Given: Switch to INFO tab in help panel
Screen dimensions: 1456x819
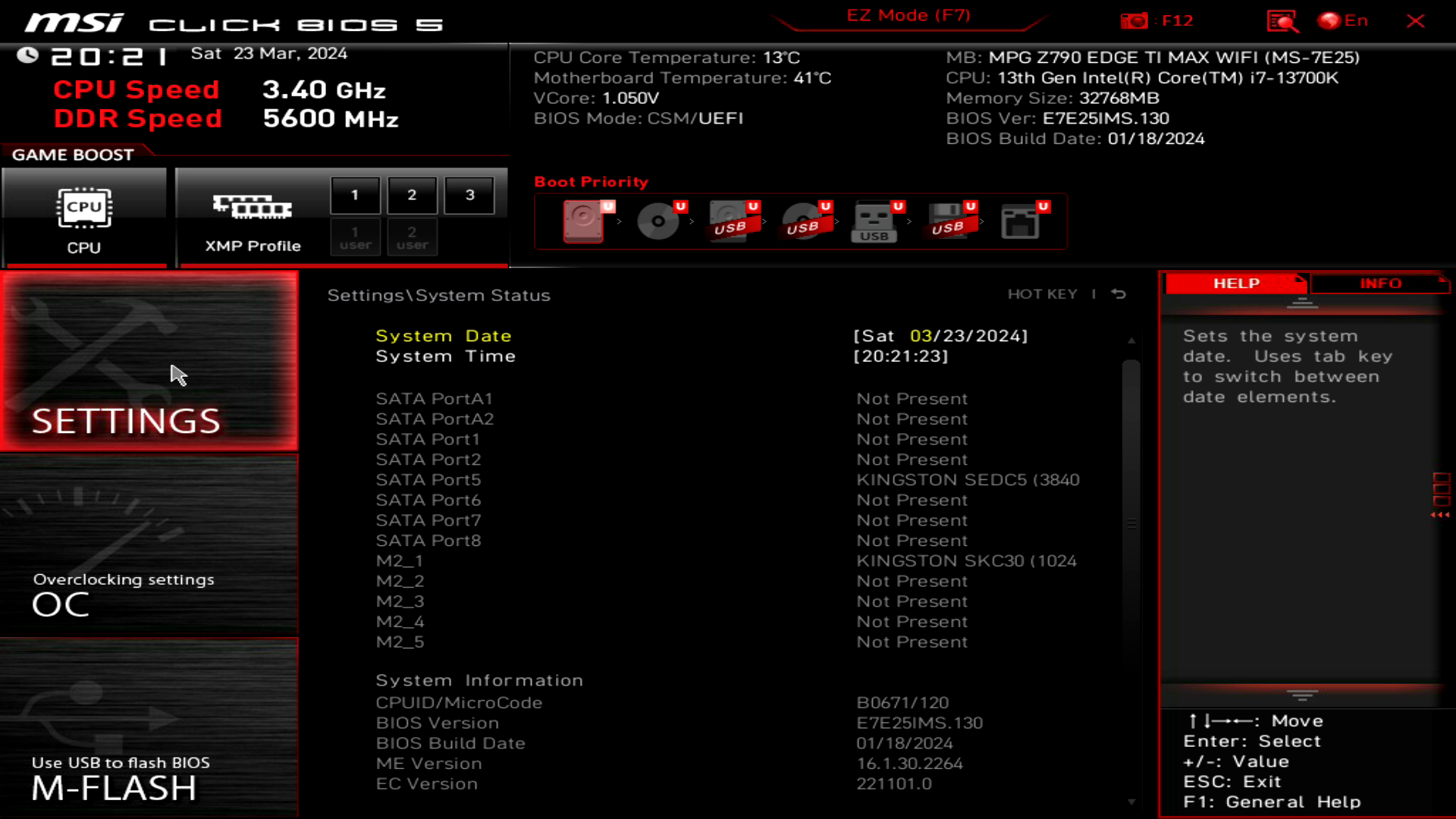Looking at the screenshot, I should pyautogui.click(x=1381, y=283).
